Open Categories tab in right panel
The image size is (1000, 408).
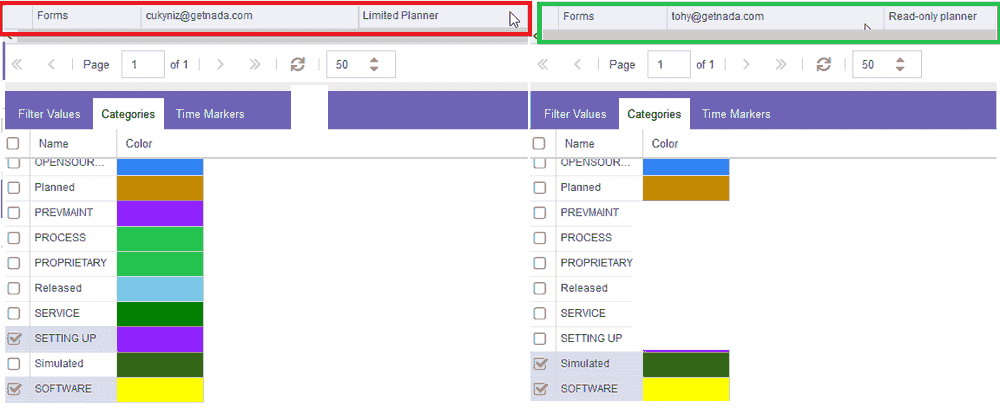tap(654, 114)
